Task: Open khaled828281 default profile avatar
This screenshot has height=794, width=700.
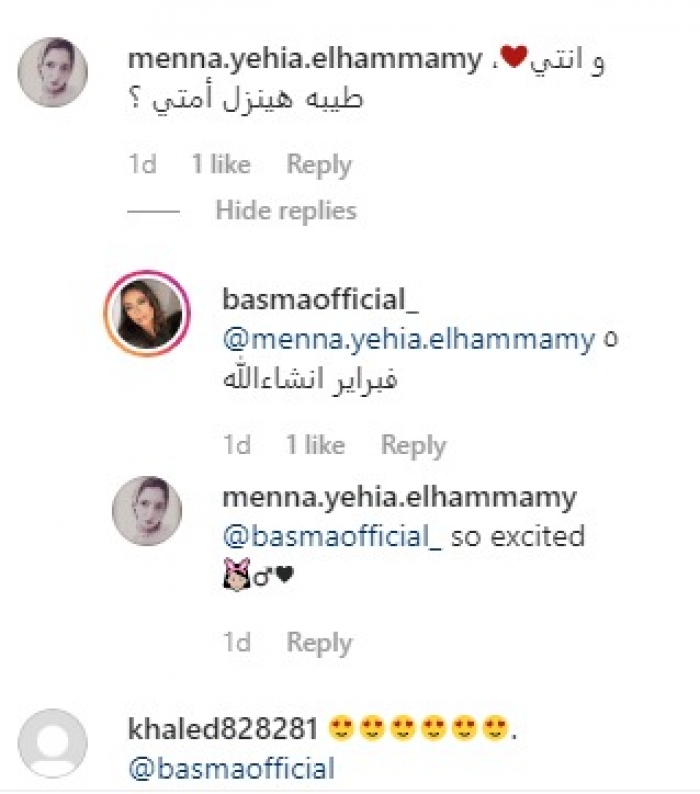Action: [53, 742]
